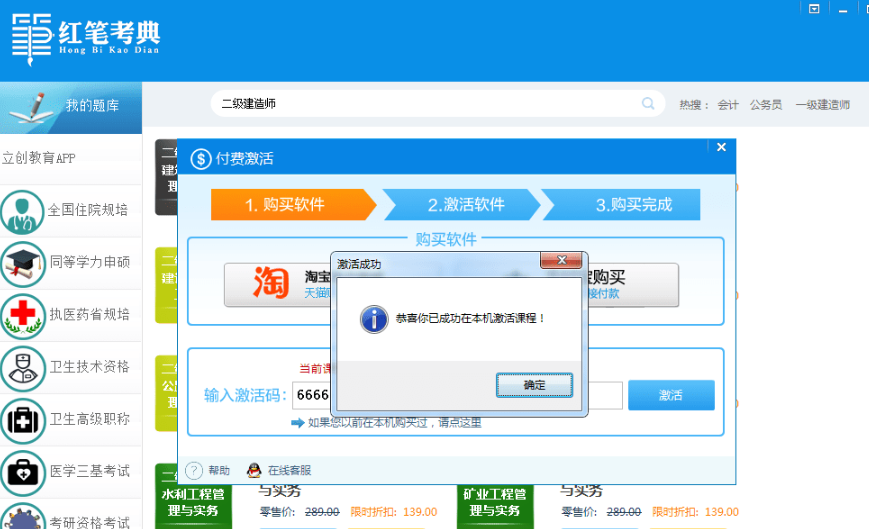Click the 帮助 question mark icon

(193, 470)
